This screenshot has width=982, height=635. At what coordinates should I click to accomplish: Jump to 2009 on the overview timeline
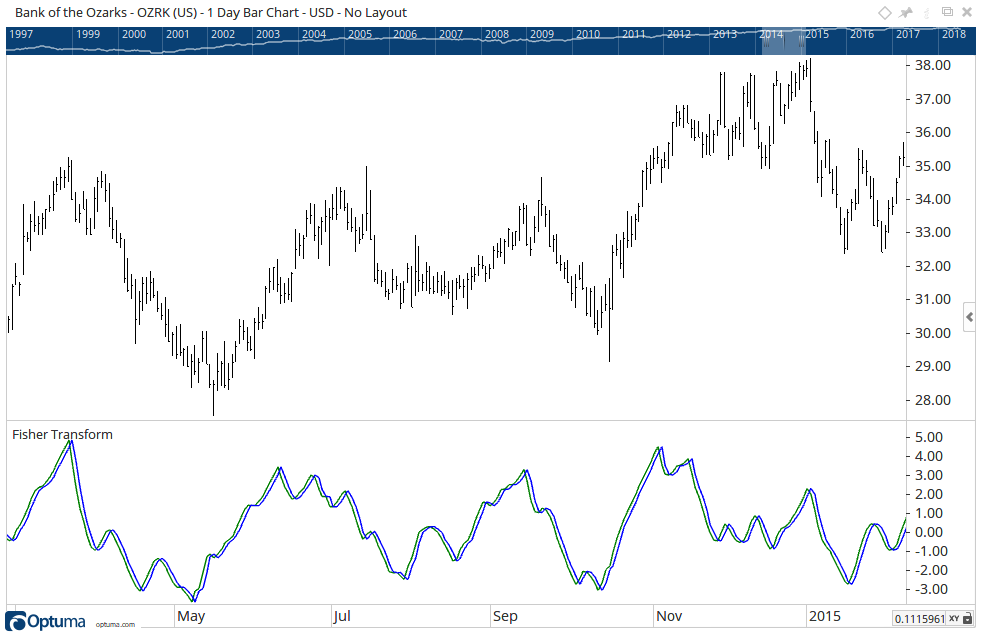pos(542,34)
